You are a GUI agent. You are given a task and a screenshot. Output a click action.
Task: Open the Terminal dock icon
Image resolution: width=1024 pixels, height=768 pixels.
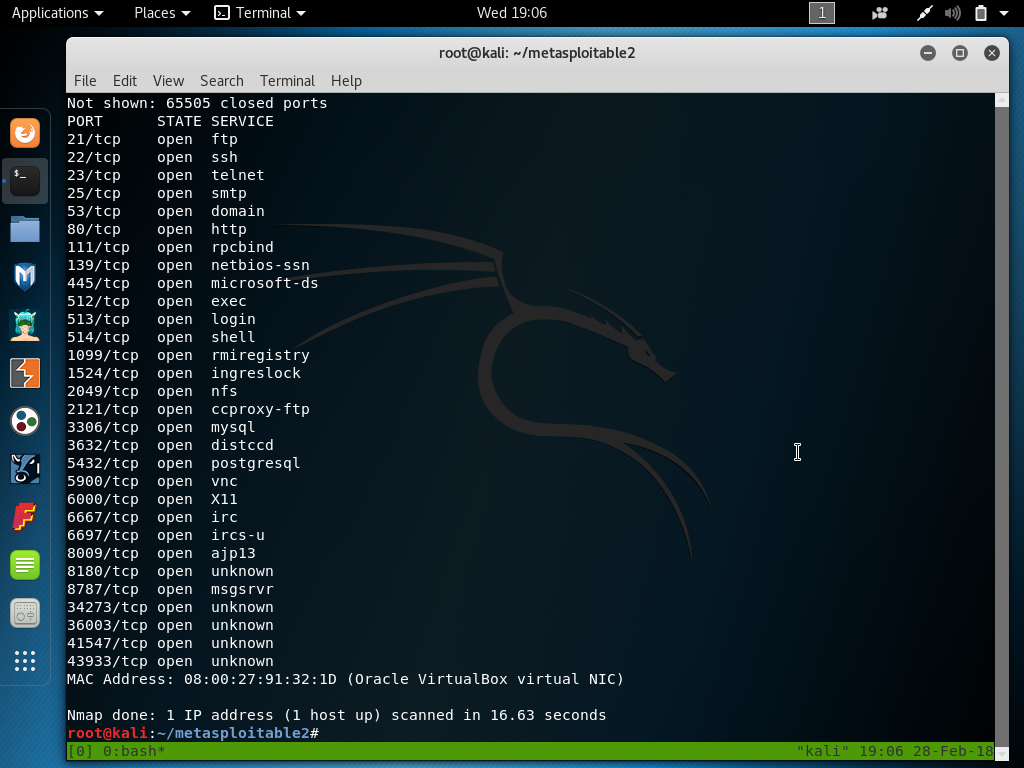[x=25, y=181]
